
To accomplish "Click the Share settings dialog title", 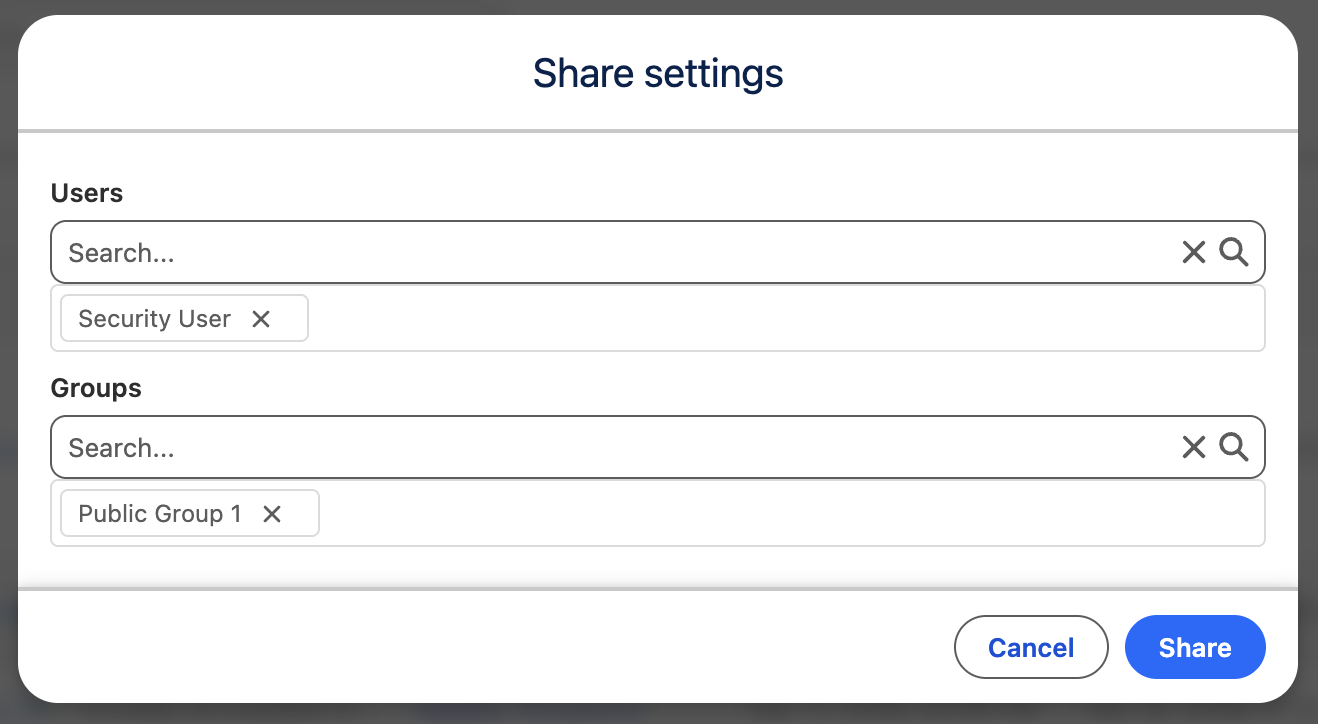I will click(x=658, y=74).
